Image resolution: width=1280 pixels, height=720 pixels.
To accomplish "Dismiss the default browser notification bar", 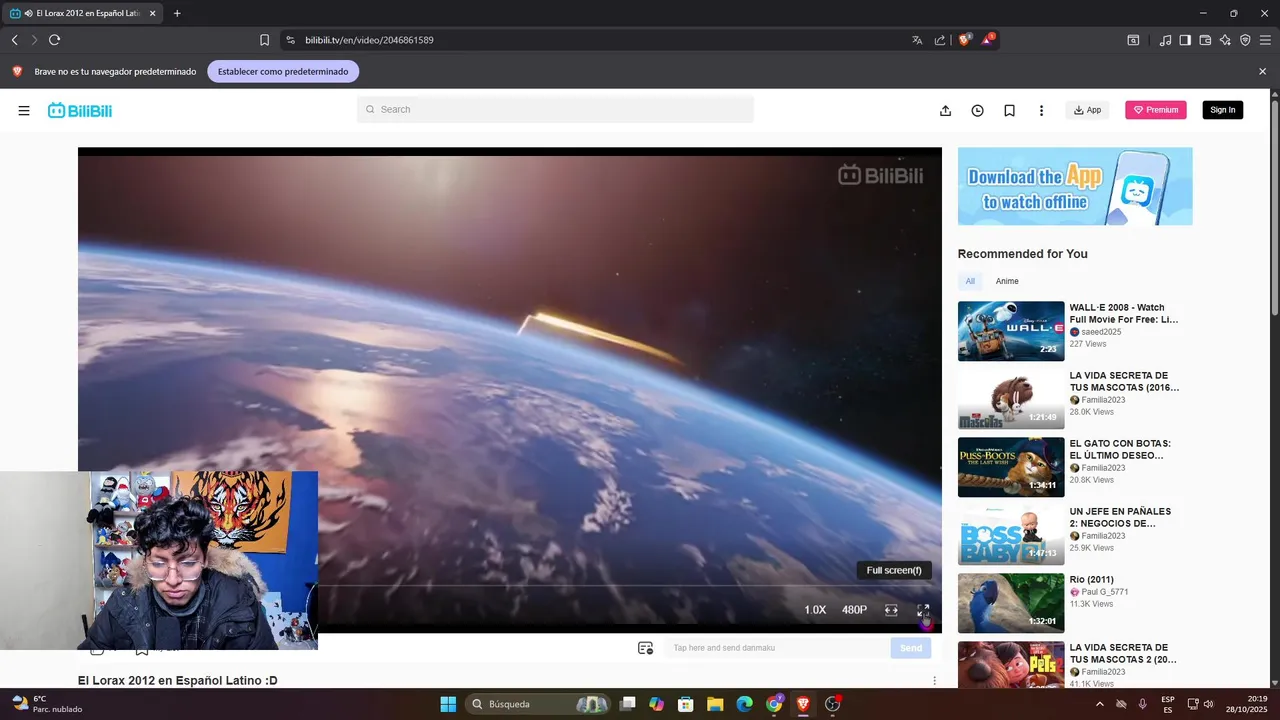I will [x=1262, y=72].
